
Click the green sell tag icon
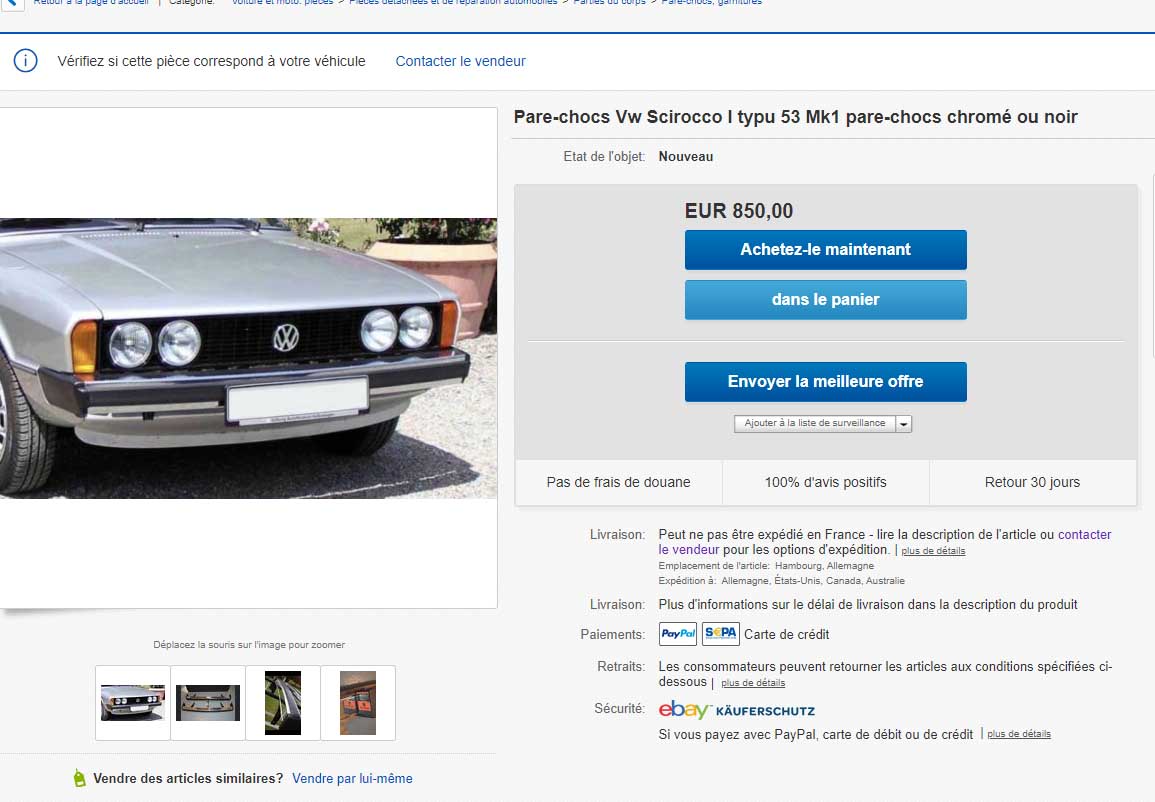pyautogui.click(x=80, y=778)
